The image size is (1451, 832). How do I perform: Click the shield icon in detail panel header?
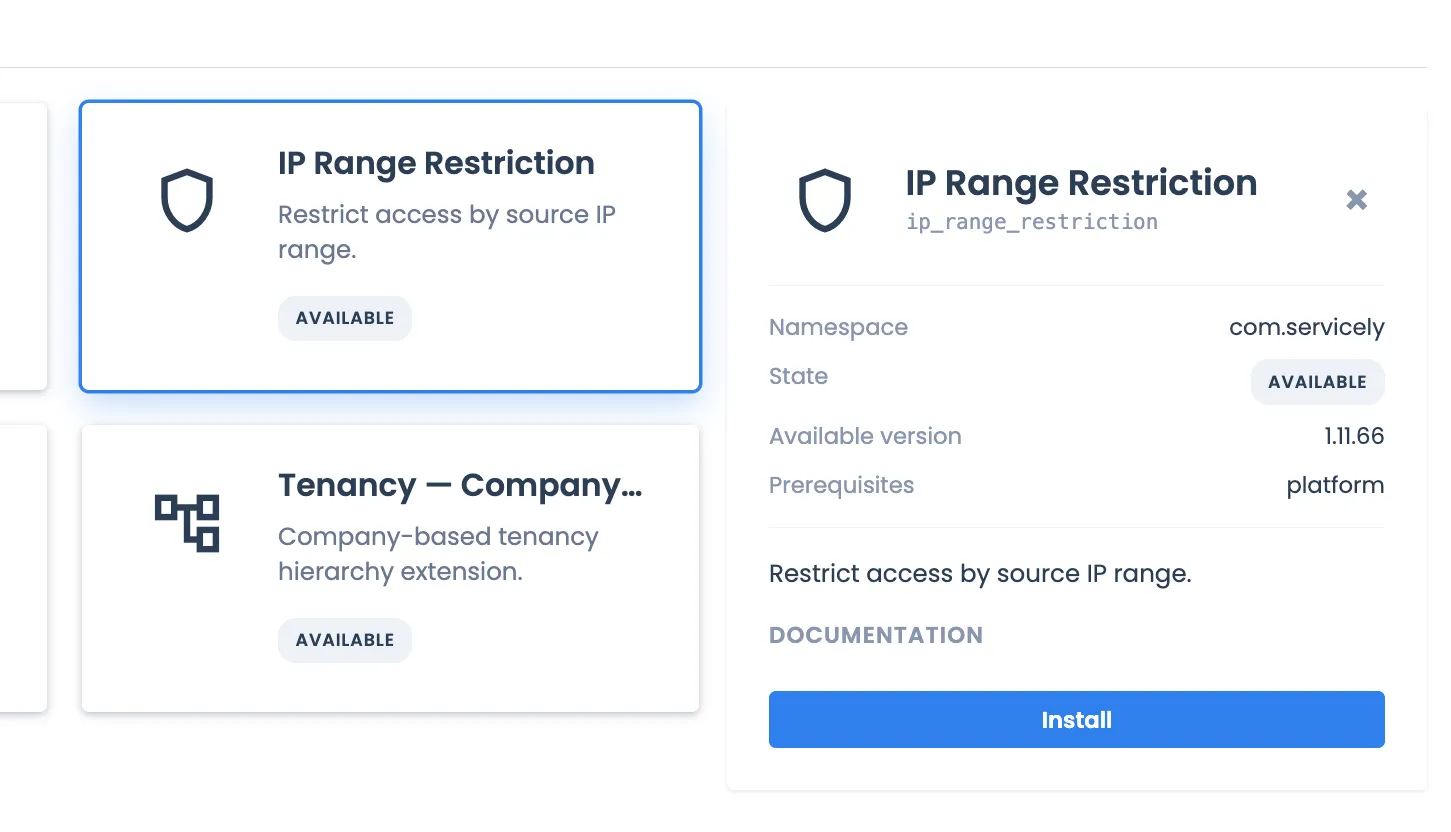coord(824,200)
